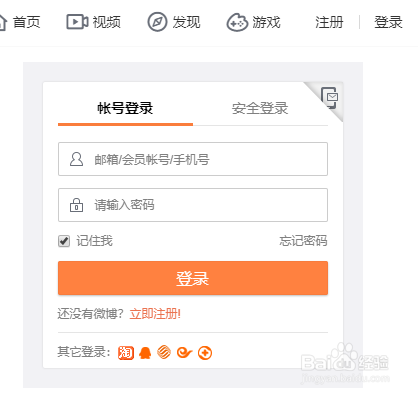Click 注册 in the top navigation
This screenshot has height=396, width=418.
pos(329,22)
